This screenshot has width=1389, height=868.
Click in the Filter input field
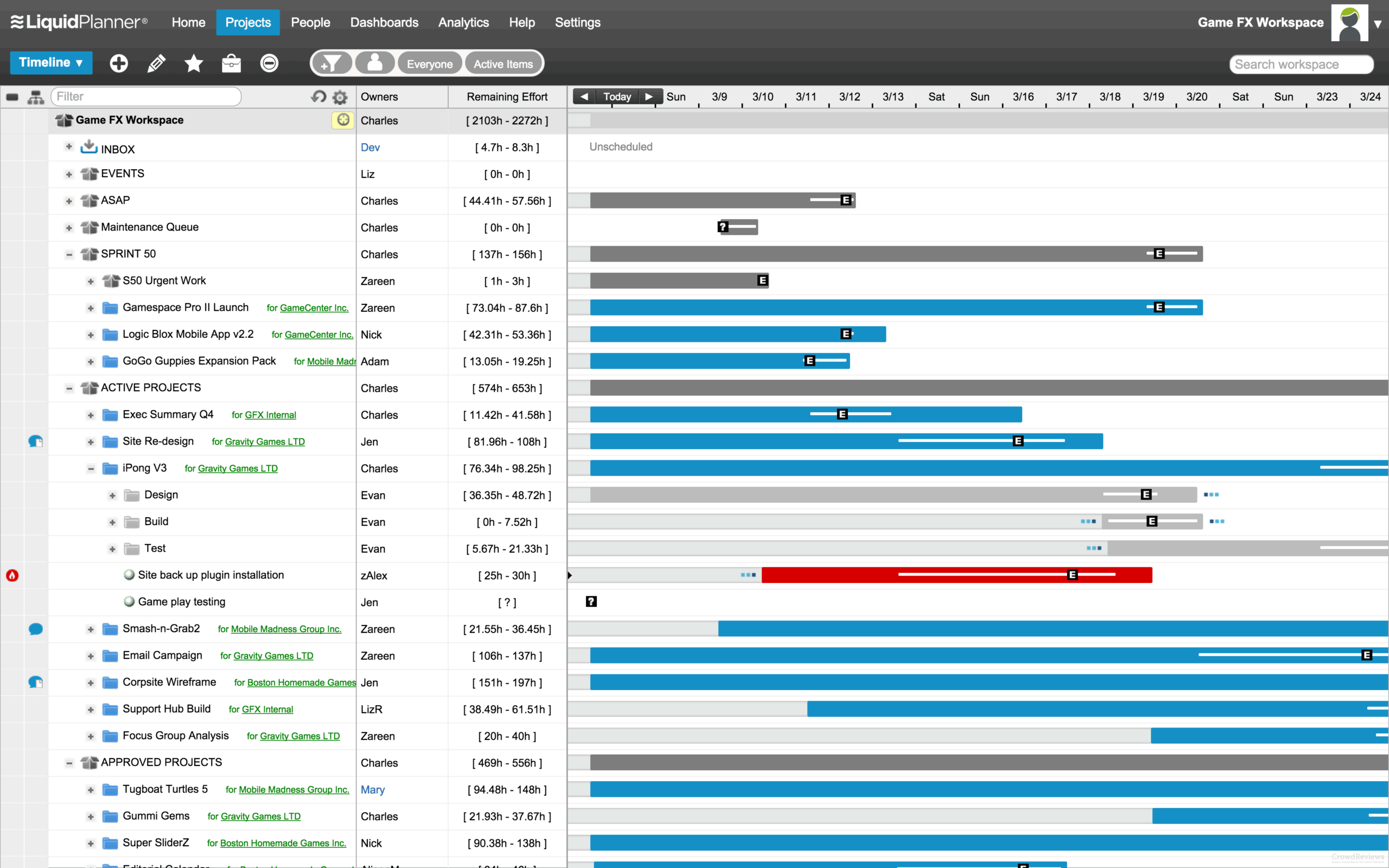tap(146, 97)
